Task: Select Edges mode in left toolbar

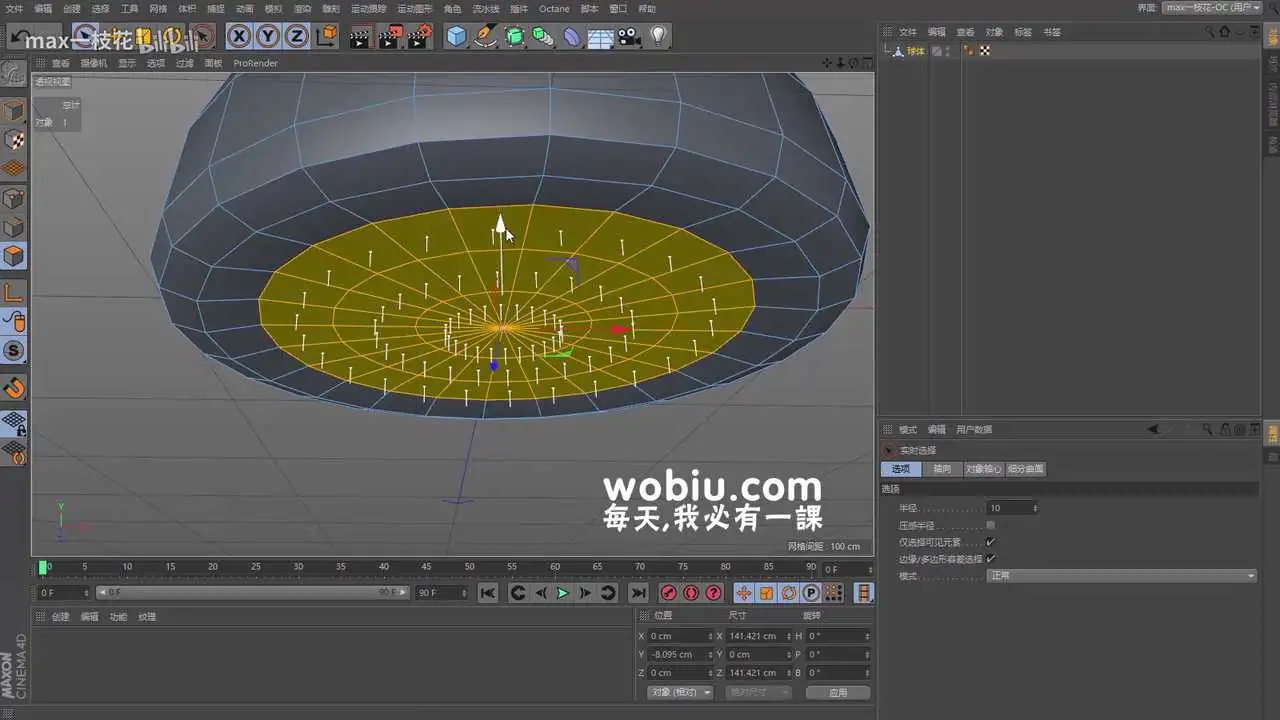Action: tap(14, 227)
